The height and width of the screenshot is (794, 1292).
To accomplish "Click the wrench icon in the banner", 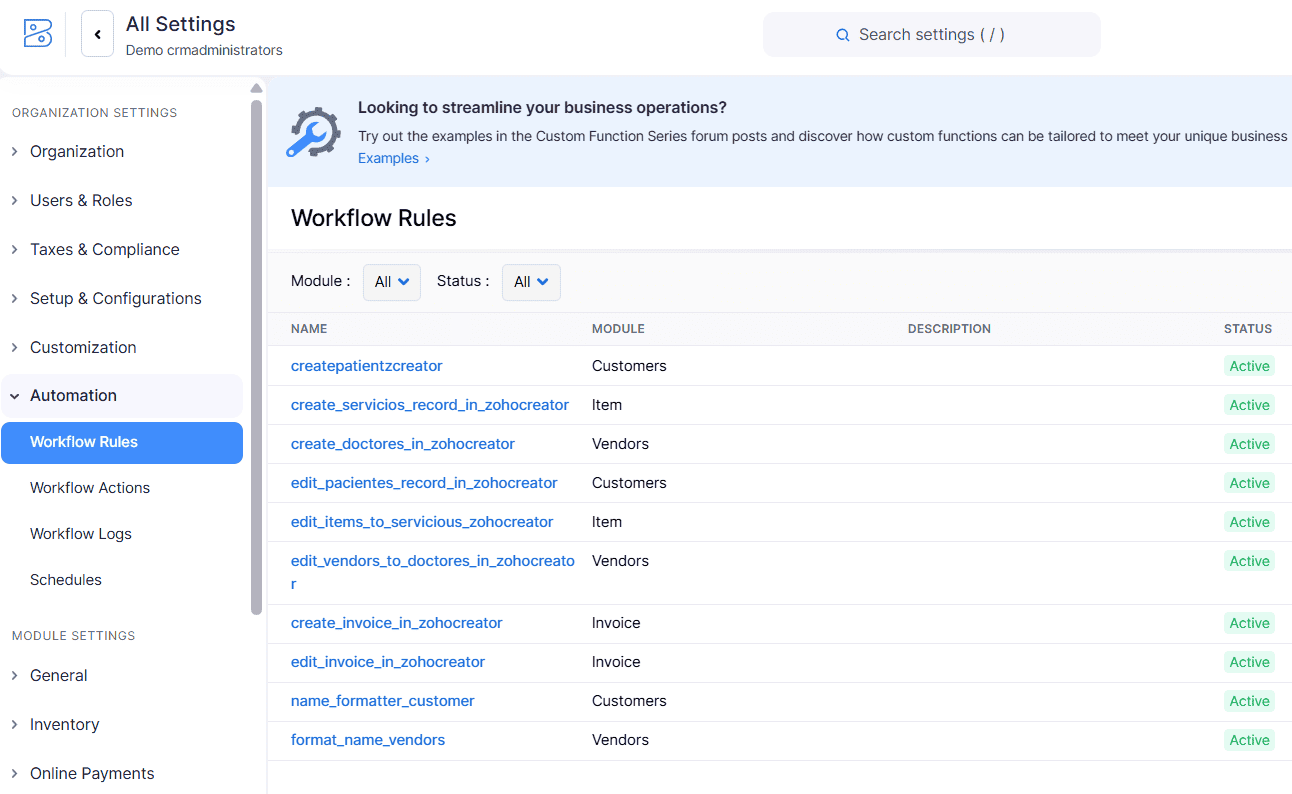I will (312, 132).
